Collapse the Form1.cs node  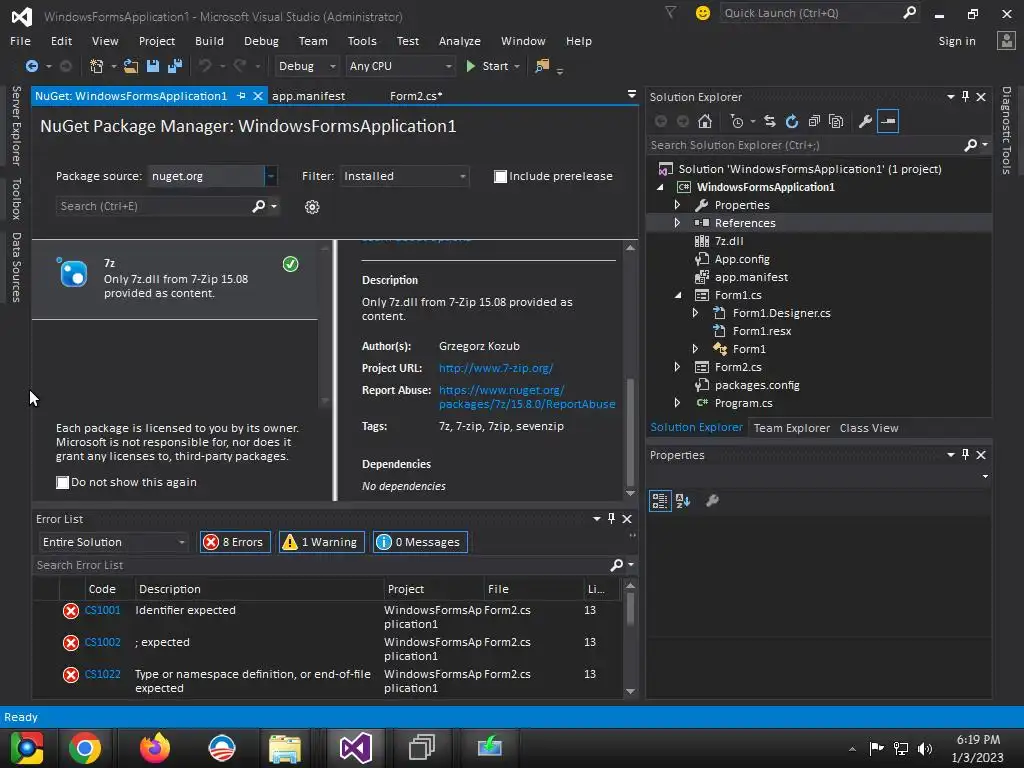point(678,295)
